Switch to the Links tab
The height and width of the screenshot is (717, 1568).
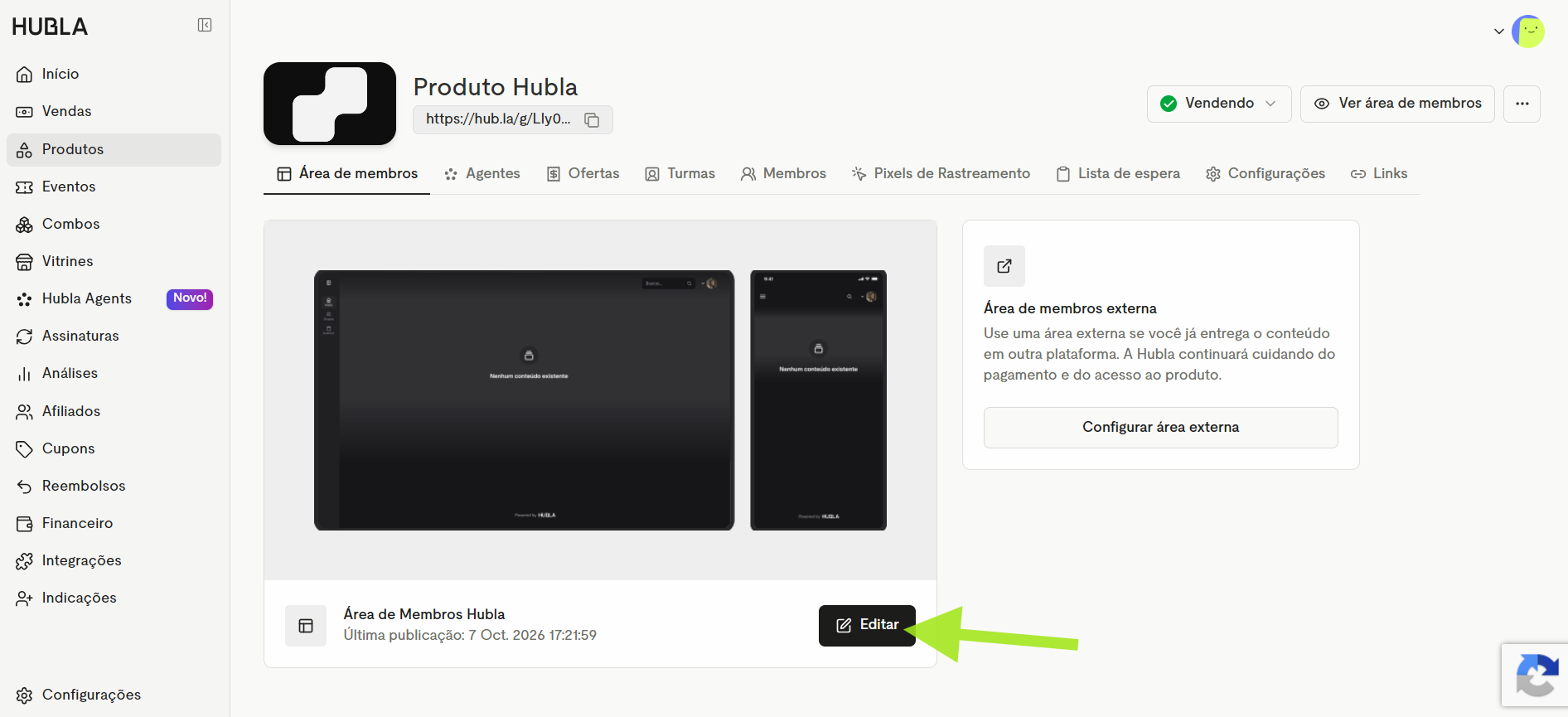(1379, 174)
